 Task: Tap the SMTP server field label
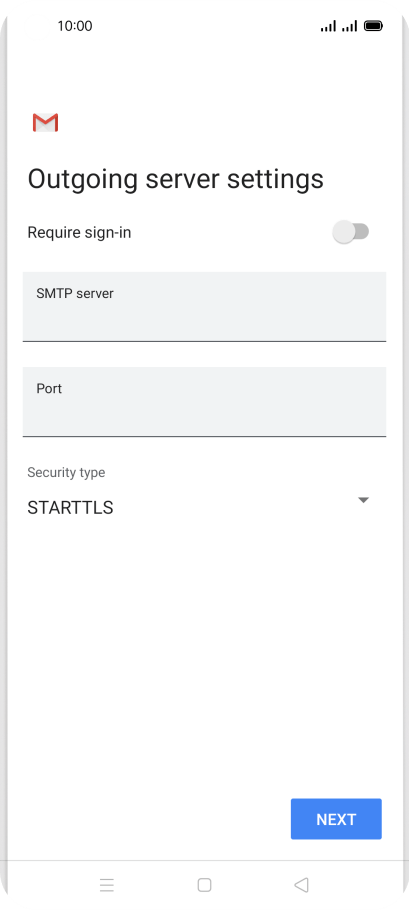[x=75, y=294]
